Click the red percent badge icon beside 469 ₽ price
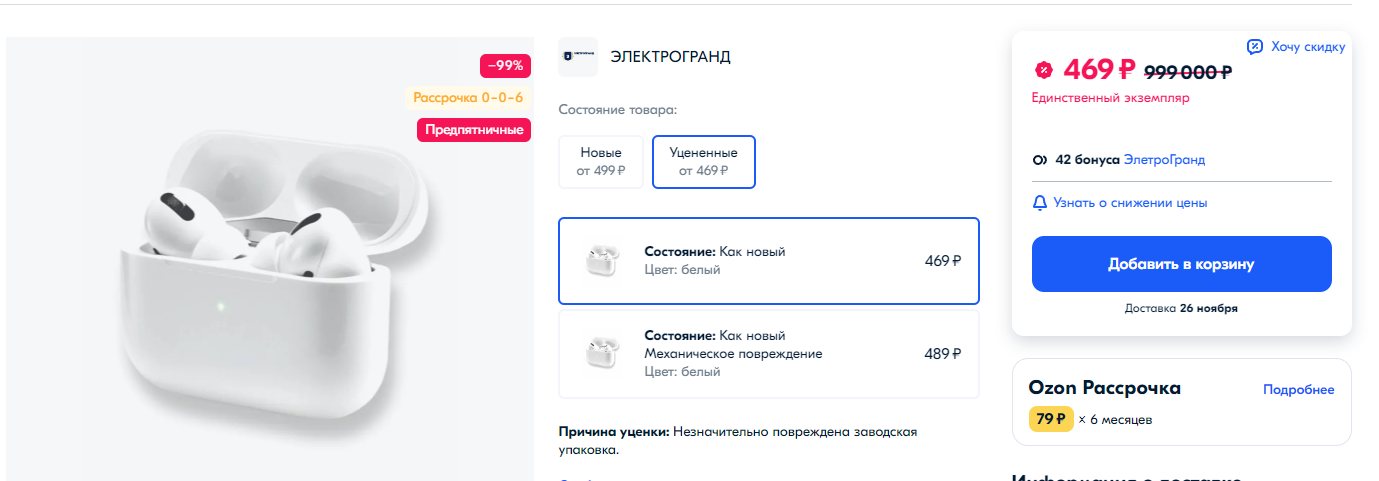This screenshot has height=481, width=1379. 1043,70
